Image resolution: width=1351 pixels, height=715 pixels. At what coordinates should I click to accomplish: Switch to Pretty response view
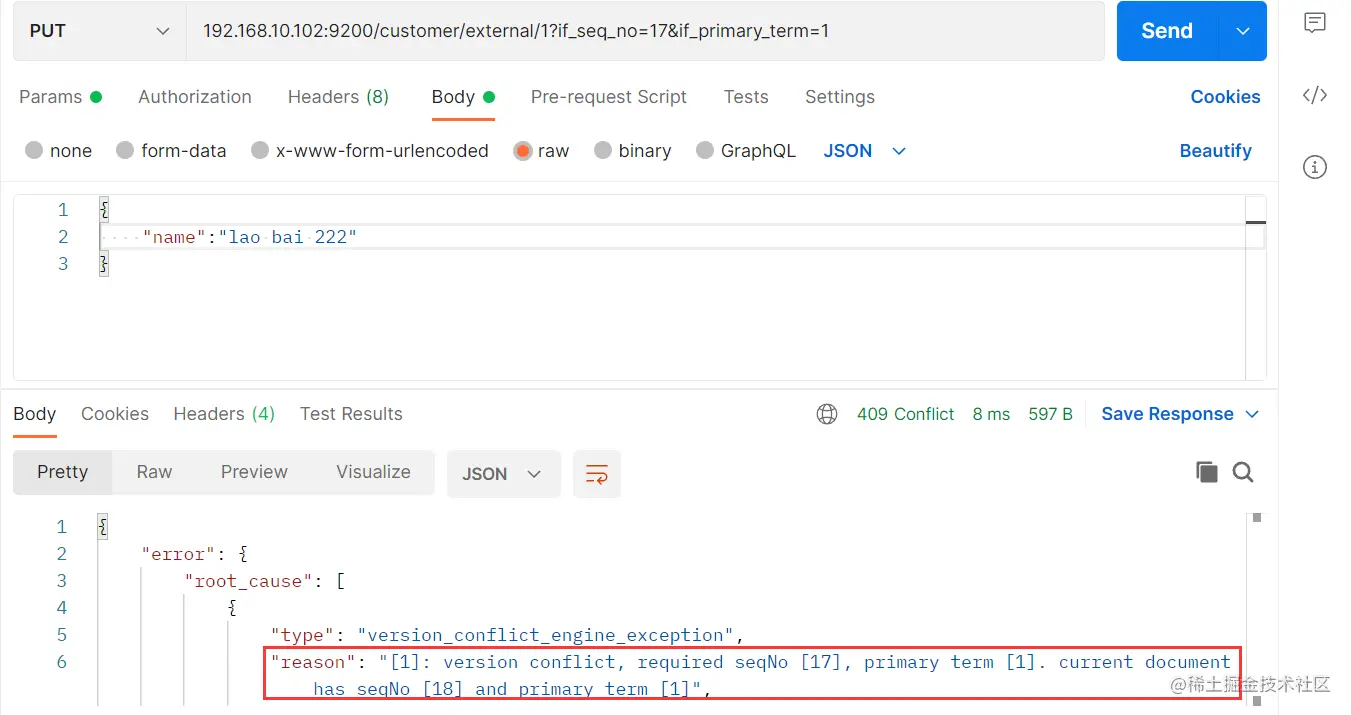[62, 472]
